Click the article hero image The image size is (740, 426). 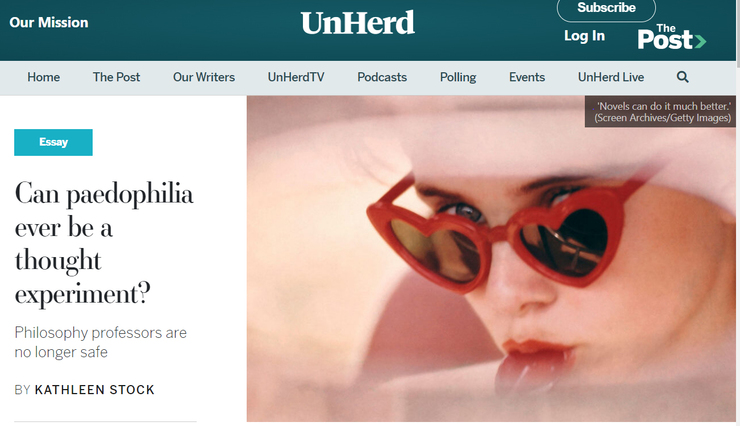[491, 259]
